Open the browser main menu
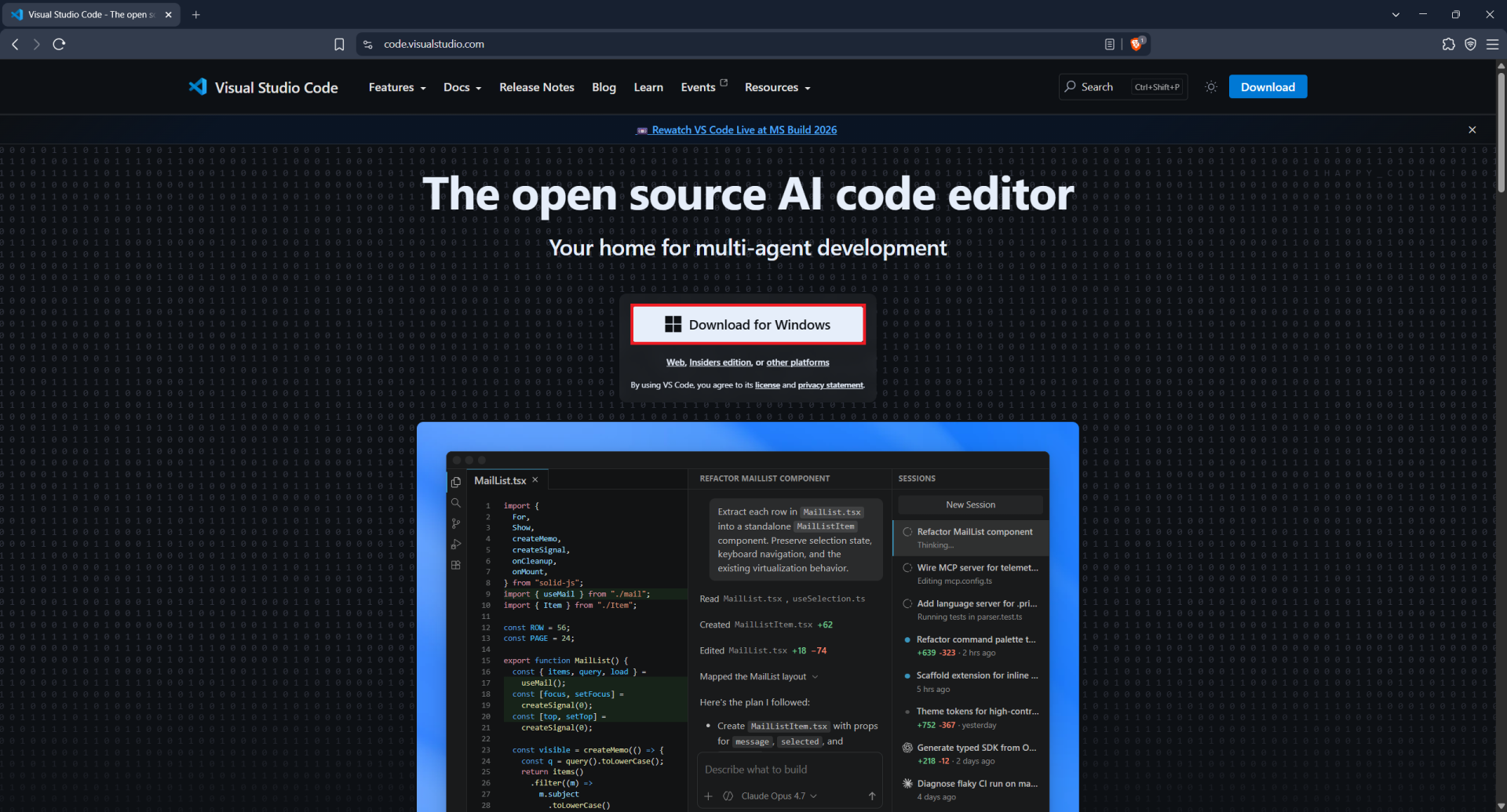This screenshot has width=1507, height=812. pyautogui.click(x=1492, y=45)
